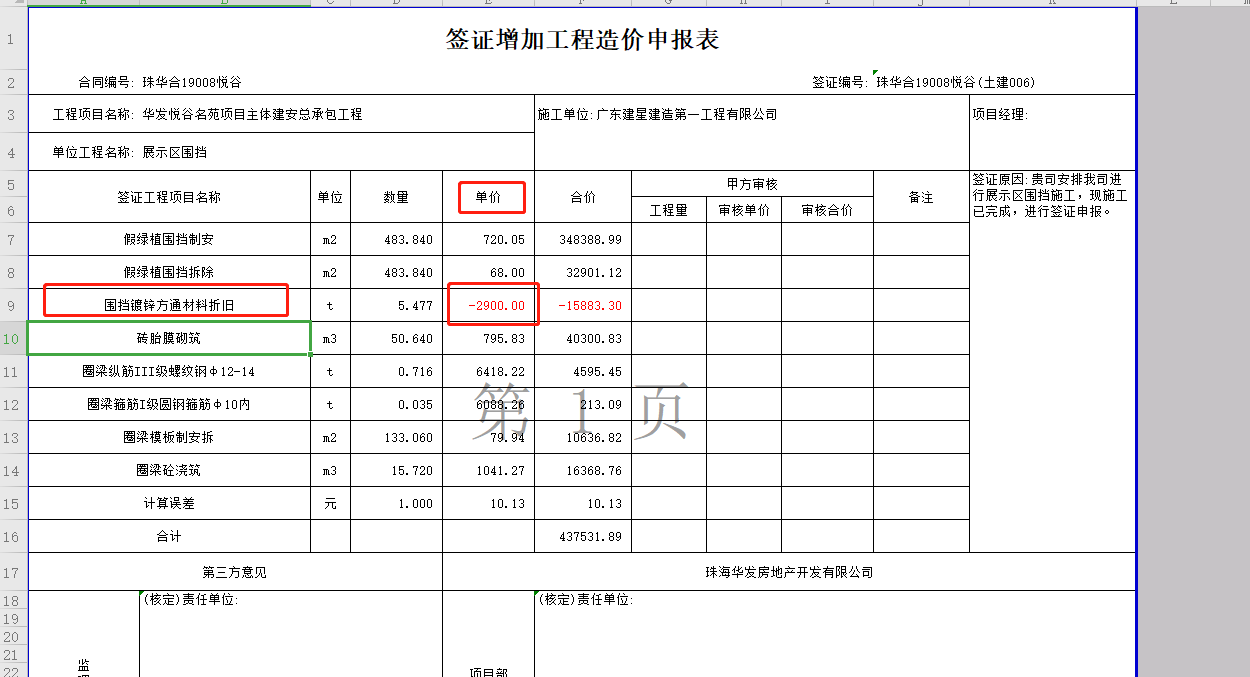Select the 珠海华发房地产开发有限公司 cell
This screenshot has height=677, width=1250.
789,572
